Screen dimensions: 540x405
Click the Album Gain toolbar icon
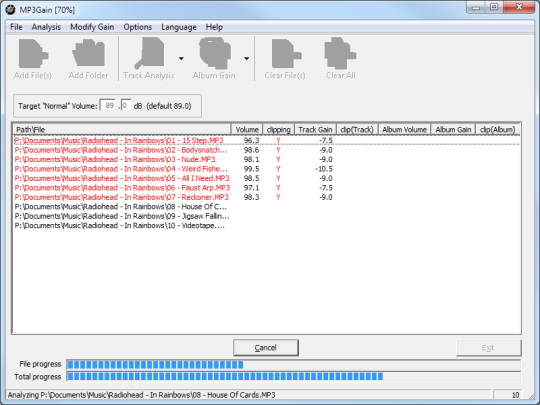pyautogui.click(x=214, y=53)
